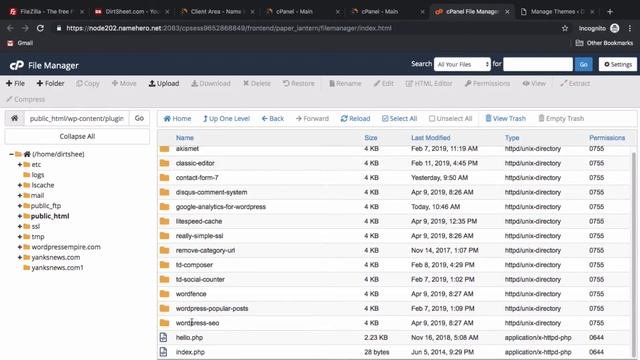
Task: Open the Upload tool
Action: pos(164,83)
